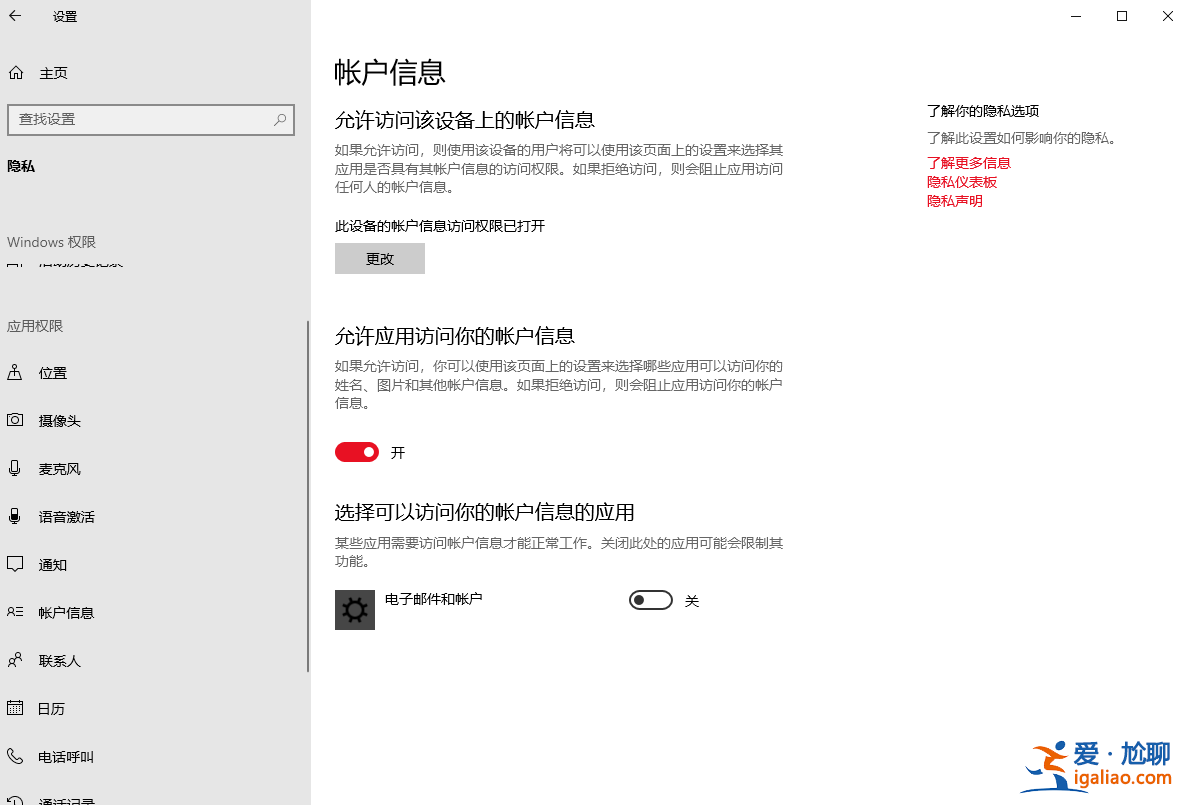
Task: Click the 更改 button
Action: coord(379,258)
